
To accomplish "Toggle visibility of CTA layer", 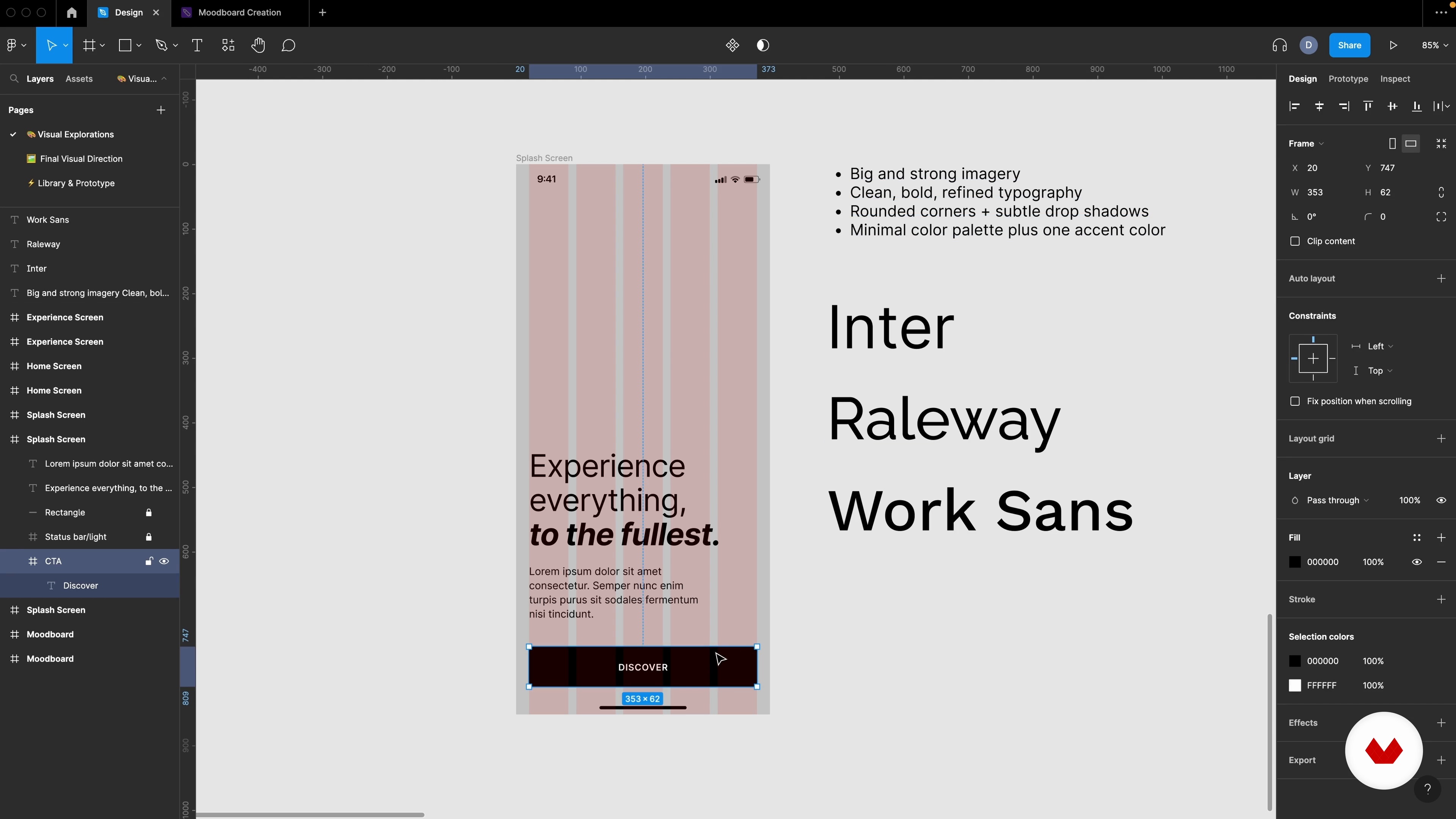I will pos(165,561).
